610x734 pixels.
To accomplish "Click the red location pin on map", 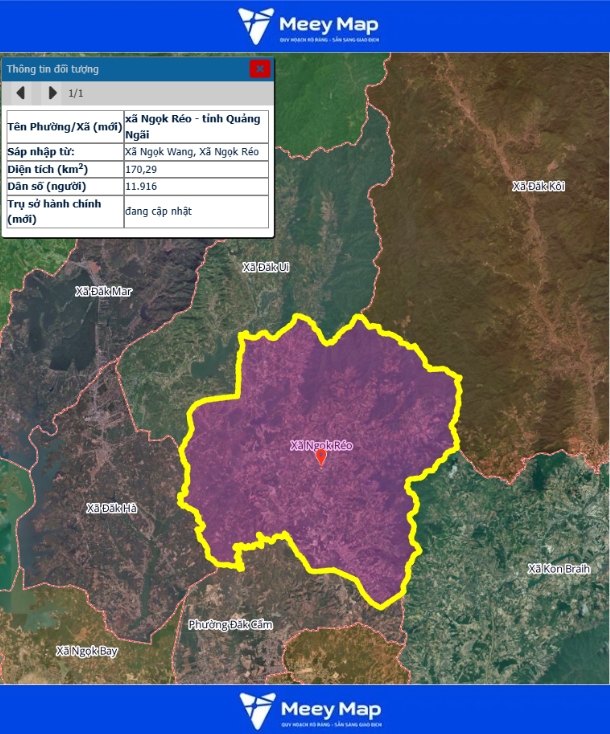I will [x=321, y=457].
